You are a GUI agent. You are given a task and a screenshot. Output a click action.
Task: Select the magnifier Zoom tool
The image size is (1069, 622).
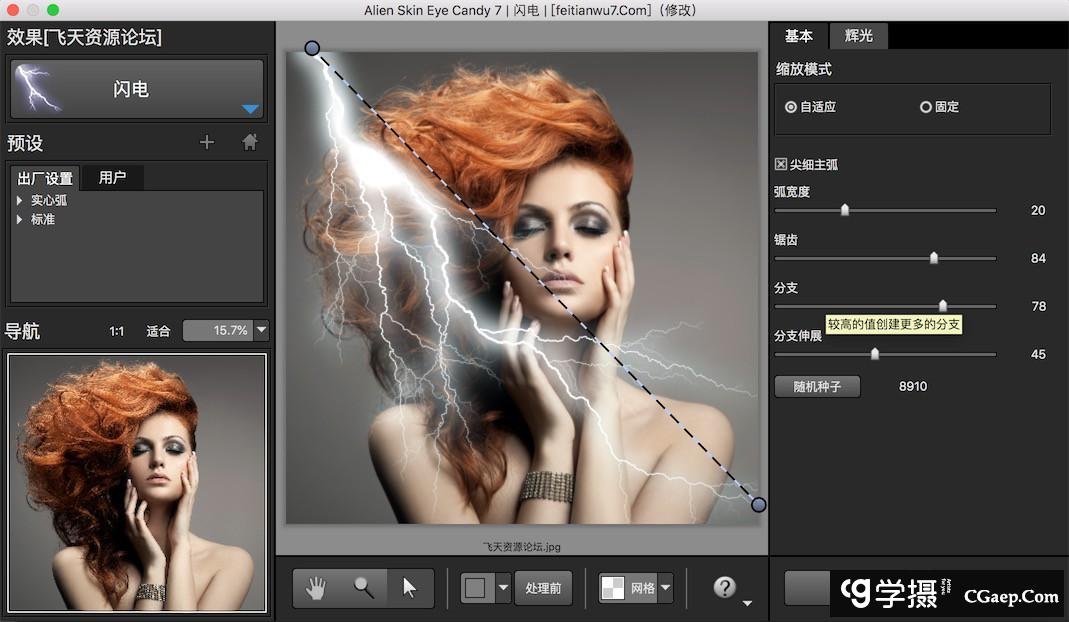pyautogui.click(x=363, y=588)
